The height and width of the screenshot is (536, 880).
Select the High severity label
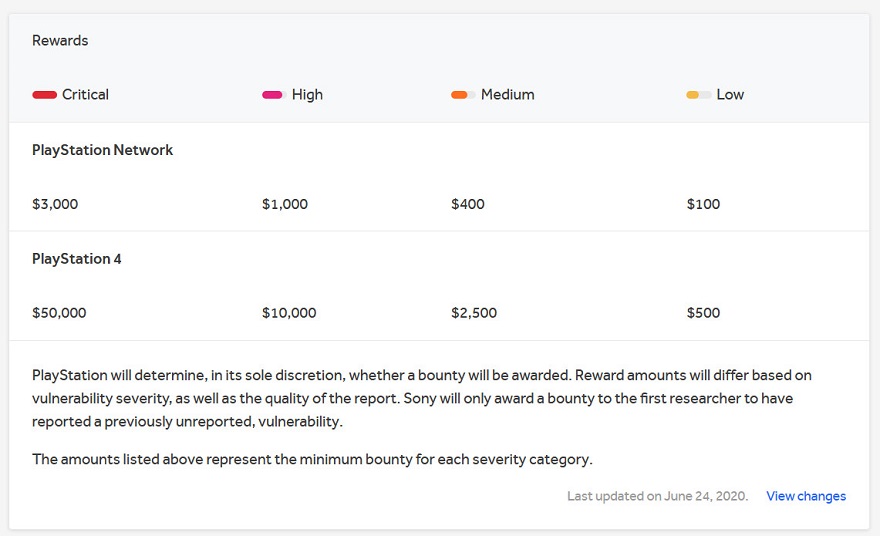307,94
